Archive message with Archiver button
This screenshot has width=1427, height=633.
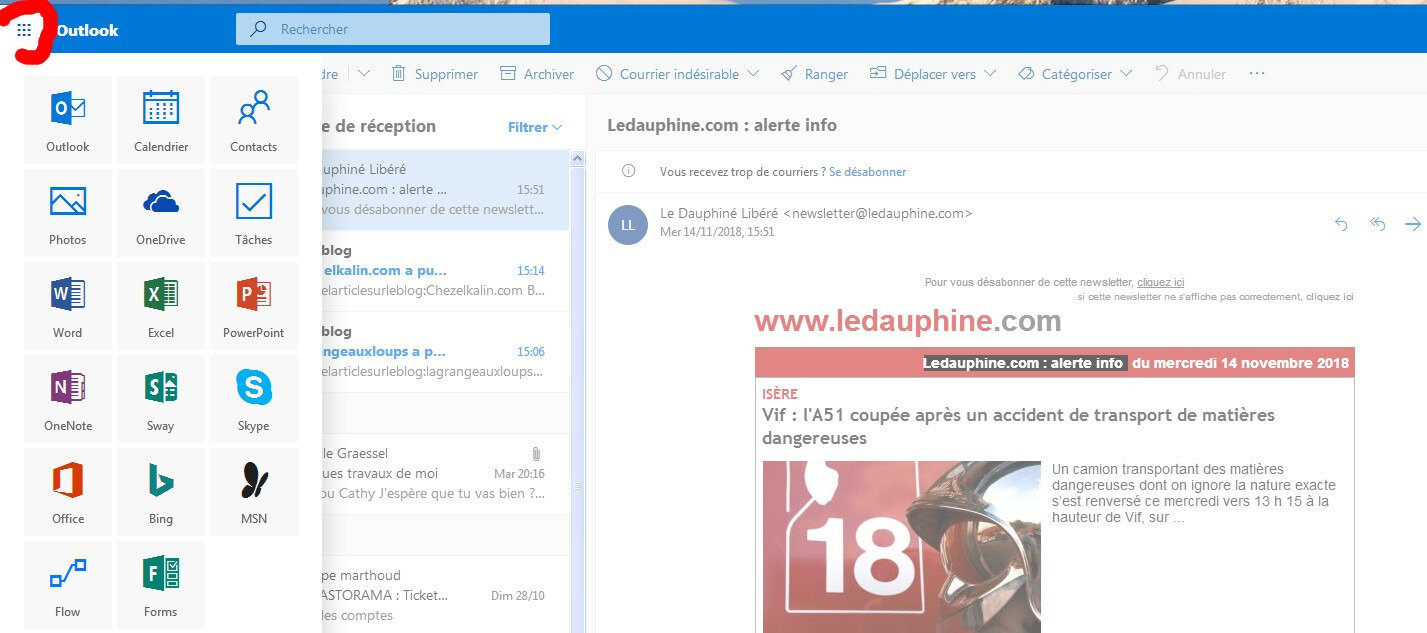(537, 74)
